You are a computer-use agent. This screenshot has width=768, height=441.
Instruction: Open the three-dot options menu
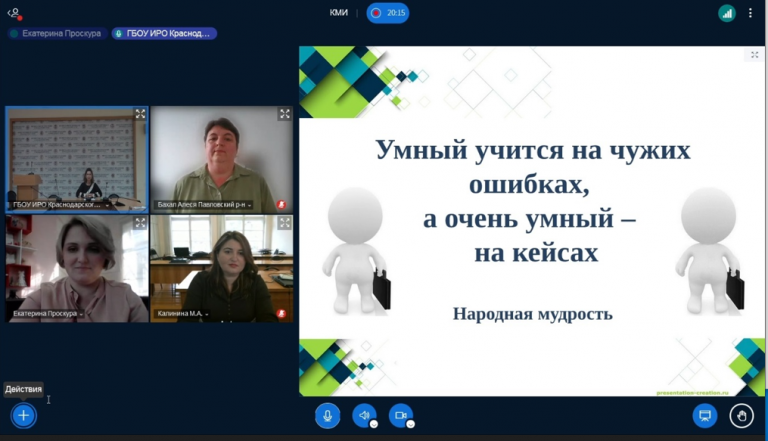pos(750,13)
